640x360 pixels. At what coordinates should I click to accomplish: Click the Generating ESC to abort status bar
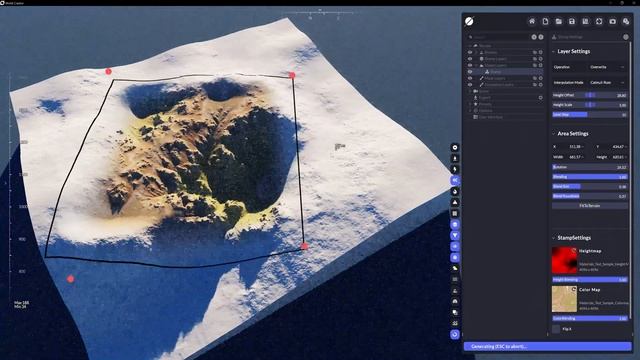(x=547, y=347)
